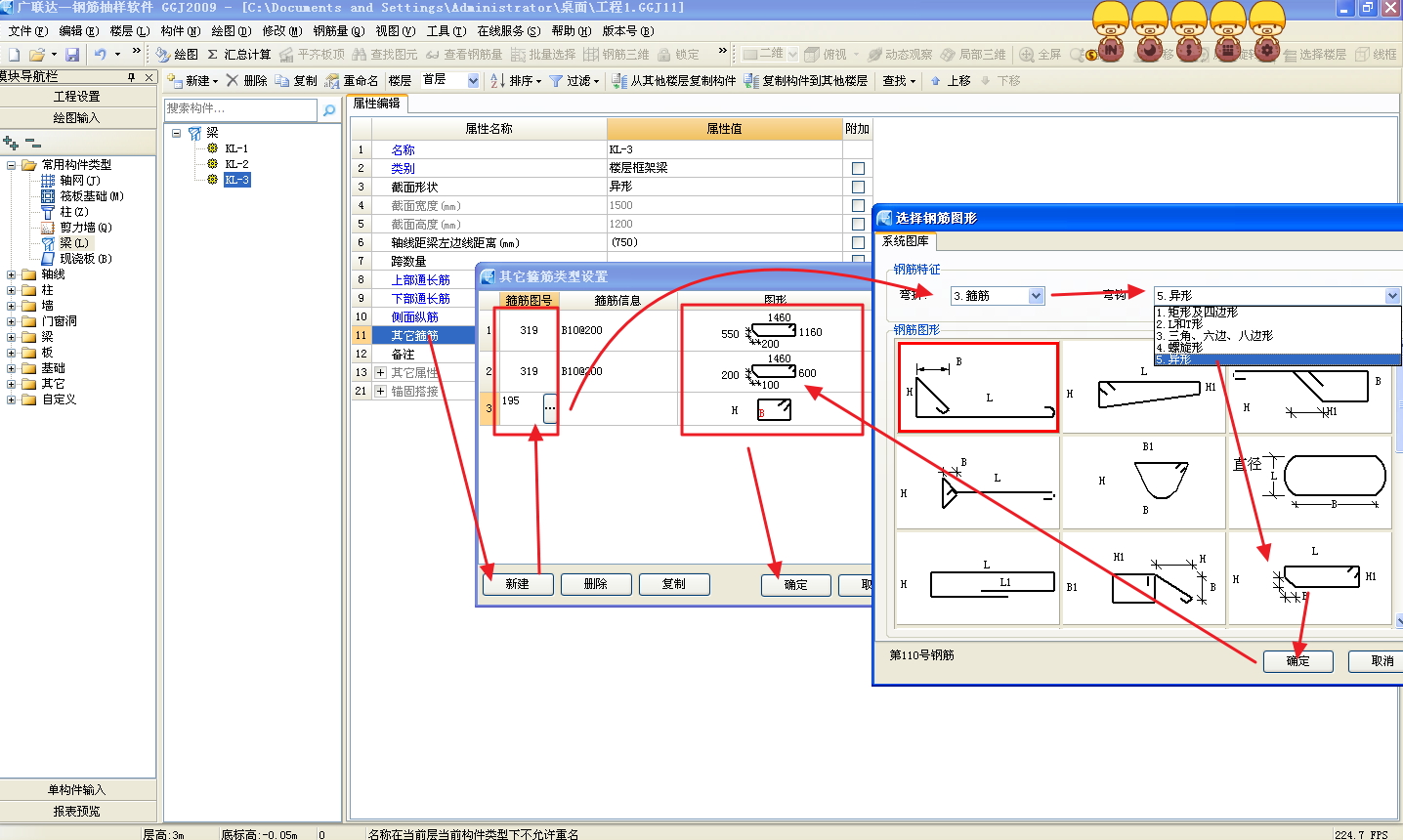The height and width of the screenshot is (840, 1403).
Task: Open 文件(F) menu
Action: pos(27,31)
